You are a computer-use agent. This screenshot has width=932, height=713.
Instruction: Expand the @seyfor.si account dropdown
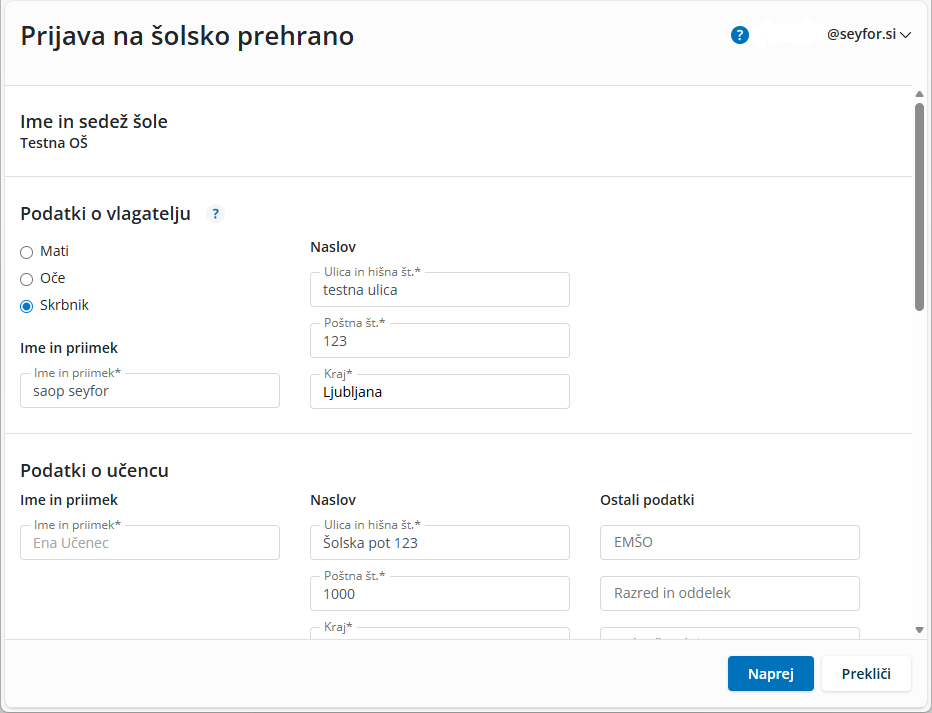click(x=868, y=35)
